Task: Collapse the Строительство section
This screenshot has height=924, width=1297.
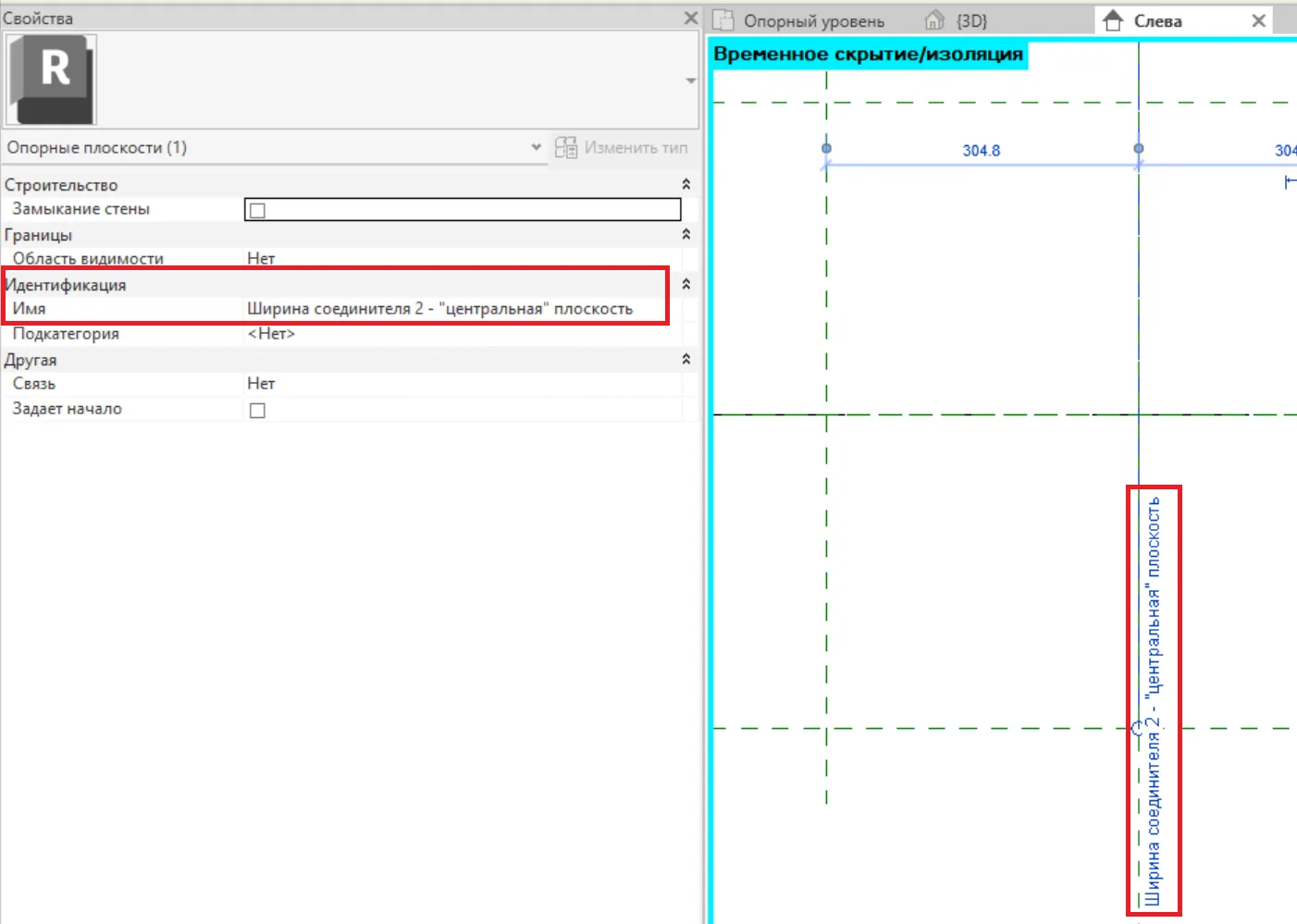Action: pos(686,185)
